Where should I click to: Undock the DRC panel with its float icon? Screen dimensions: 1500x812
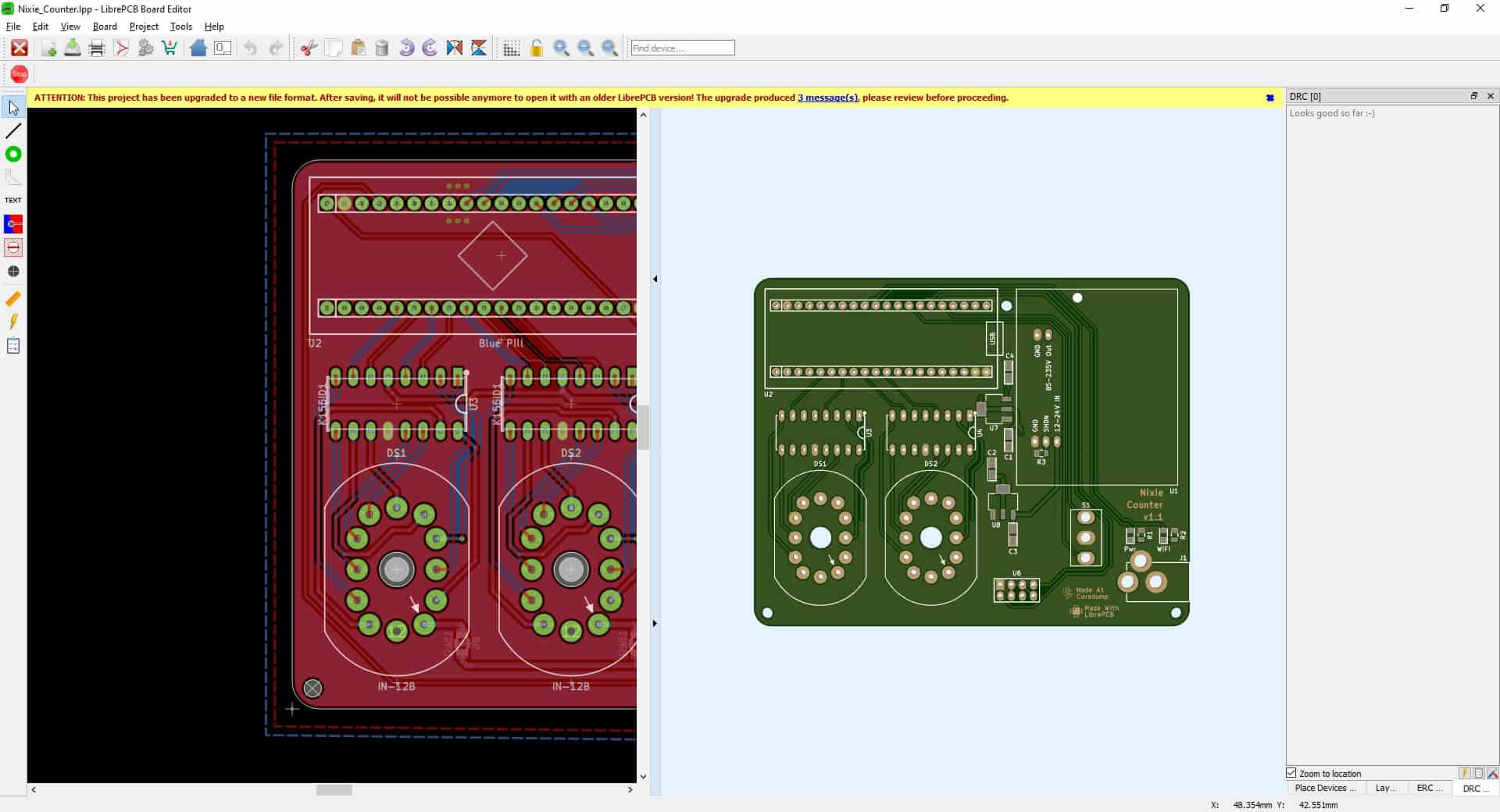[x=1473, y=96]
